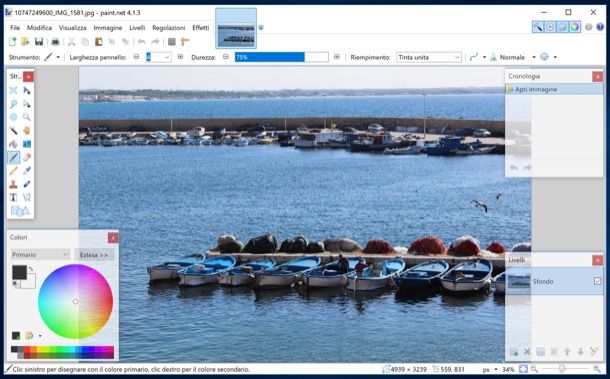Open the Larghezza pennello size dropdown
This screenshot has height=379, width=610.
pyautogui.click(x=167, y=57)
